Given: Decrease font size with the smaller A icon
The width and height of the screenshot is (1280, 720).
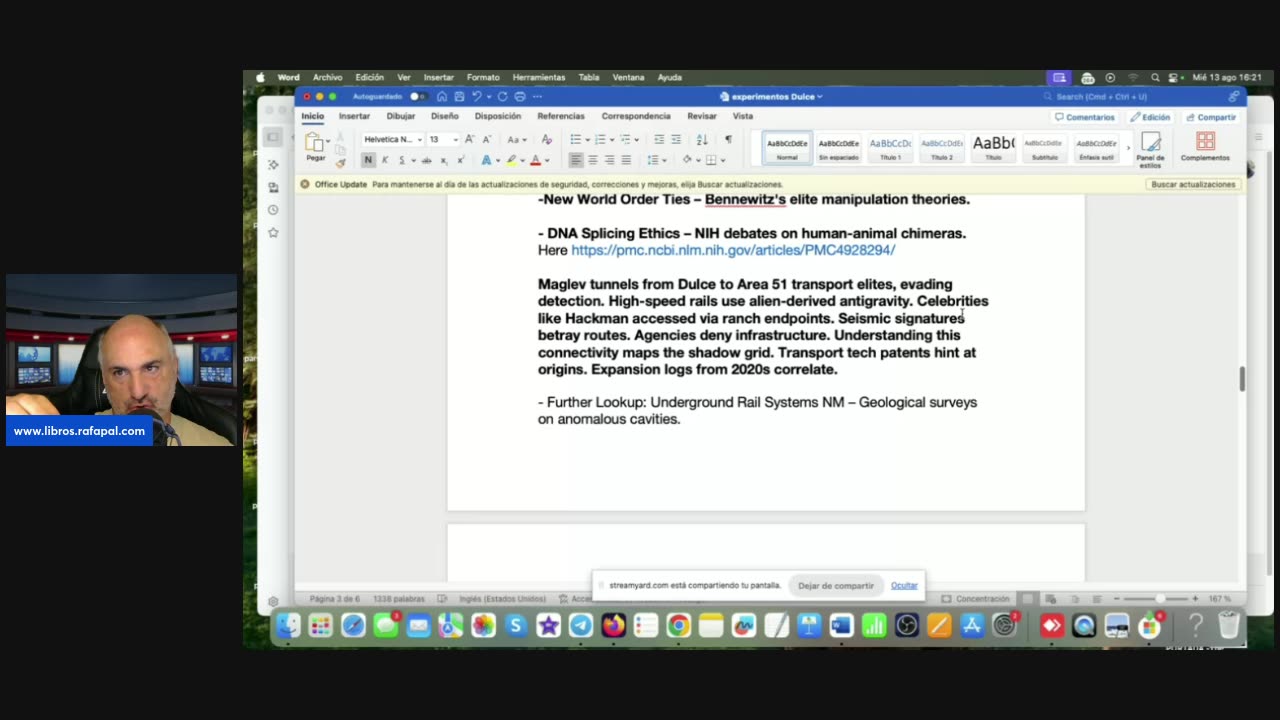Looking at the screenshot, I should click(x=487, y=139).
